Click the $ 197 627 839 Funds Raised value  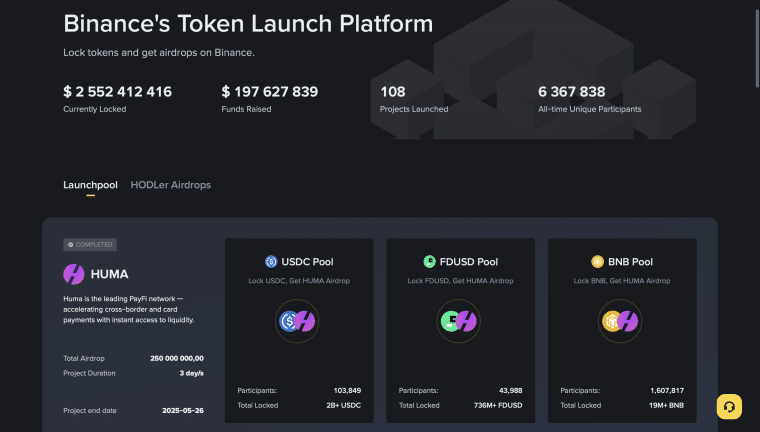pos(269,92)
